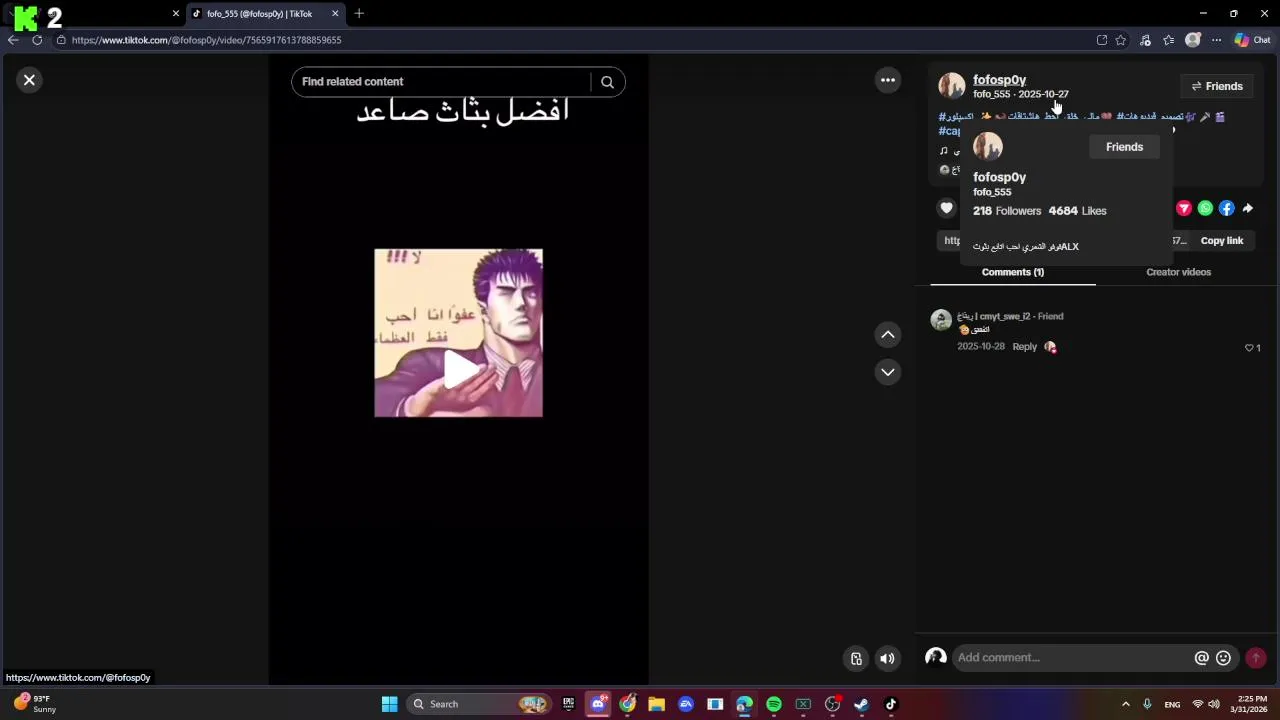This screenshot has width=1280, height=720.
Task: Go to next video with down chevron
Action: point(888,372)
